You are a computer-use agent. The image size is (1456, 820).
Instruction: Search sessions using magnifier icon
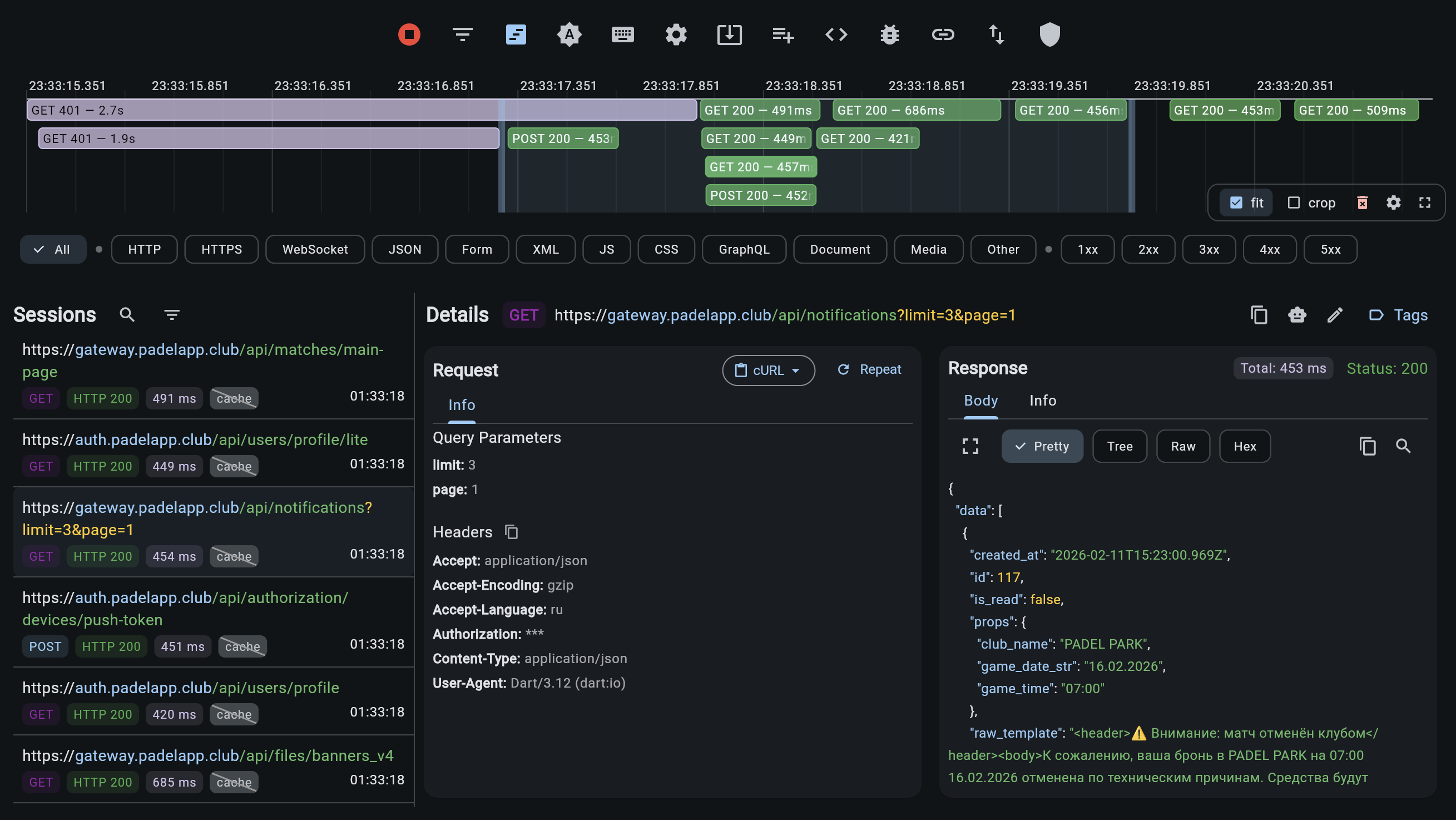point(127,314)
